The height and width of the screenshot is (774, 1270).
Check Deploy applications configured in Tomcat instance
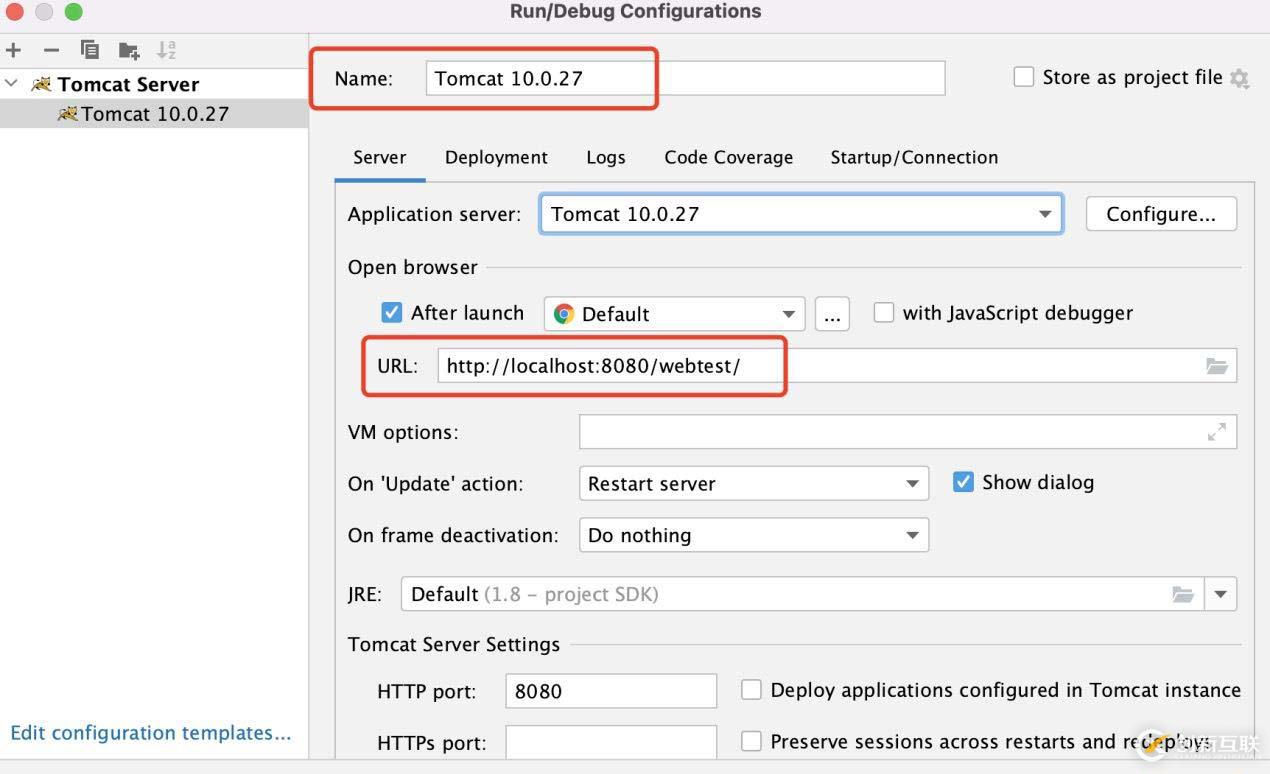(x=751, y=690)
